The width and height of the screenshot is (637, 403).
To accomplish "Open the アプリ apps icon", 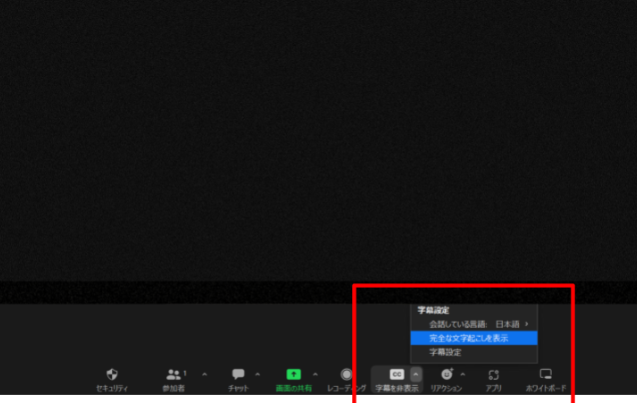I will (494, 374).
